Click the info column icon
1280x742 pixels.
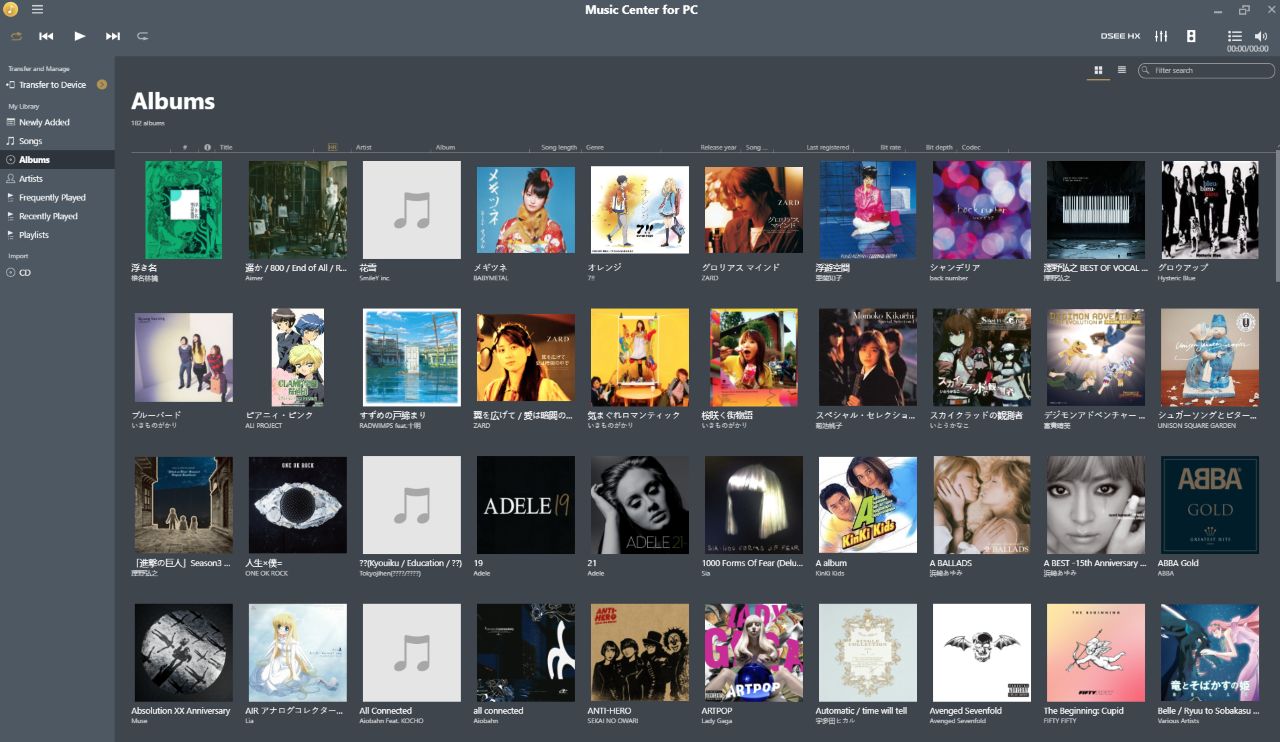point(208,147)
